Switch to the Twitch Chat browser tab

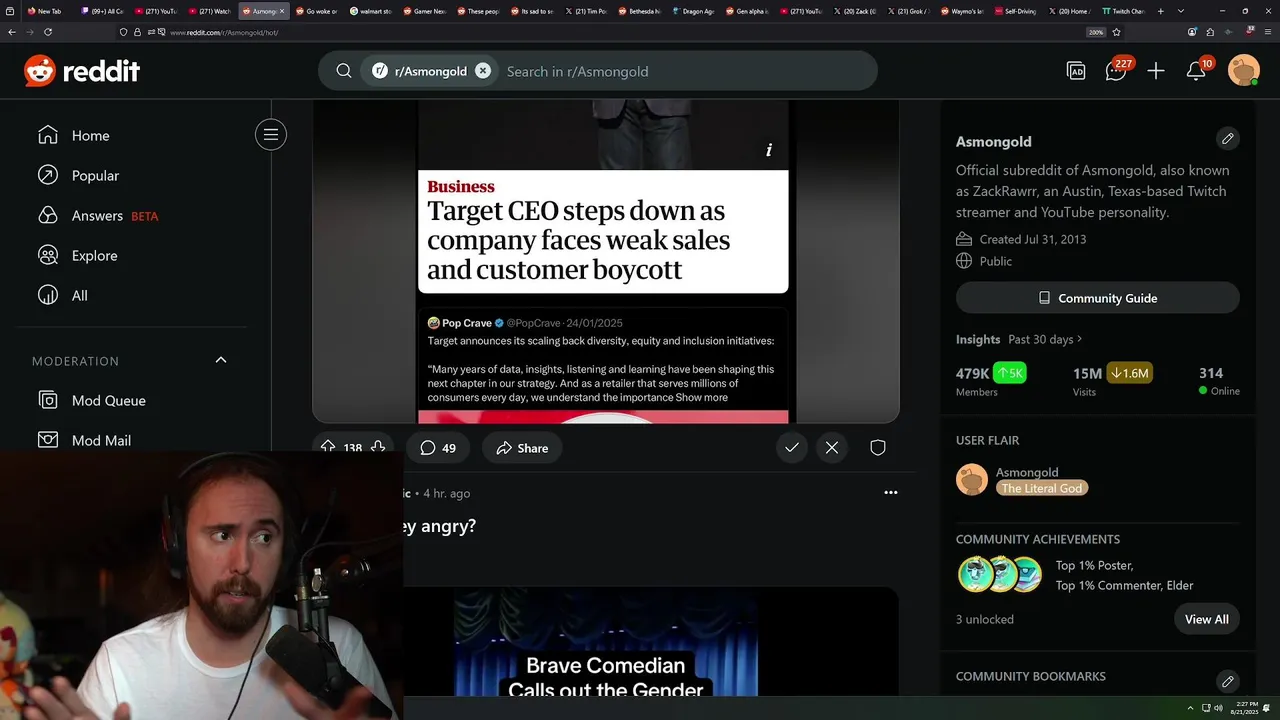coord(1123,11)
